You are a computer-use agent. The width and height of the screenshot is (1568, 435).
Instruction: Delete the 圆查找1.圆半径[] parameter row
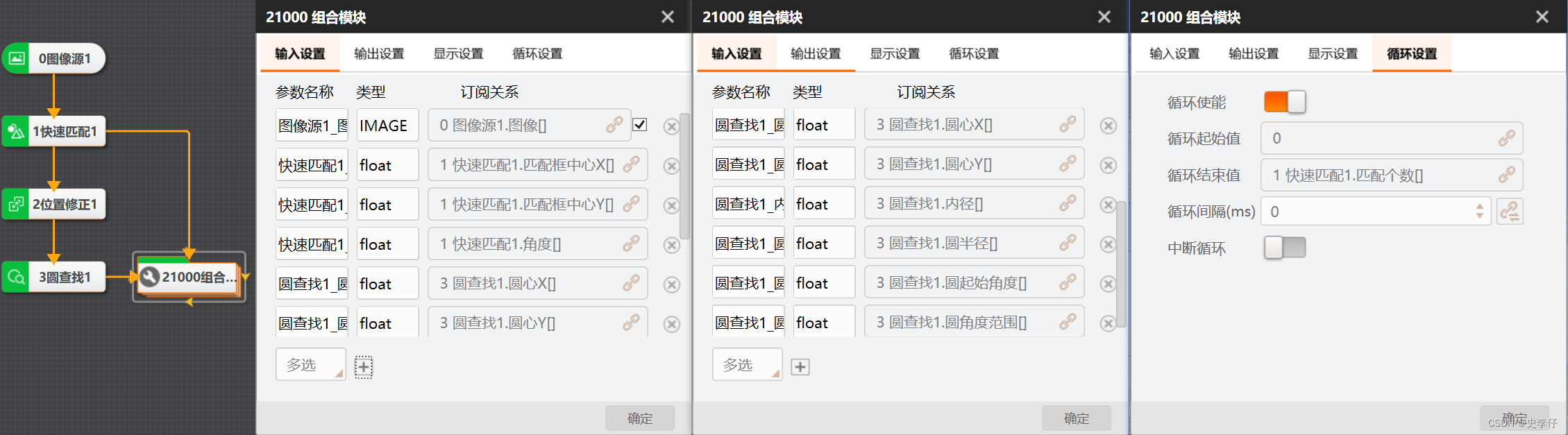(1108, 244)
